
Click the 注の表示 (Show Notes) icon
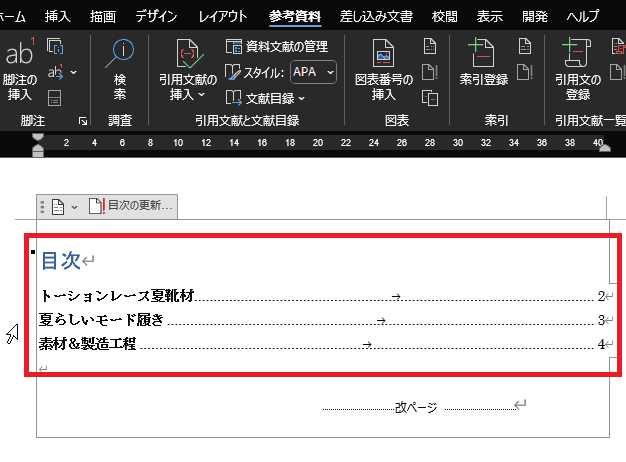tap(55, 98)
